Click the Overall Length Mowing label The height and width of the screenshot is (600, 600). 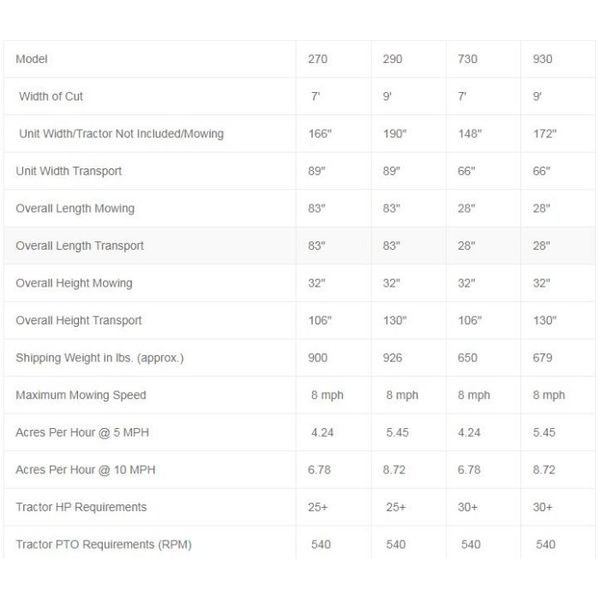[x=75, y=208]
